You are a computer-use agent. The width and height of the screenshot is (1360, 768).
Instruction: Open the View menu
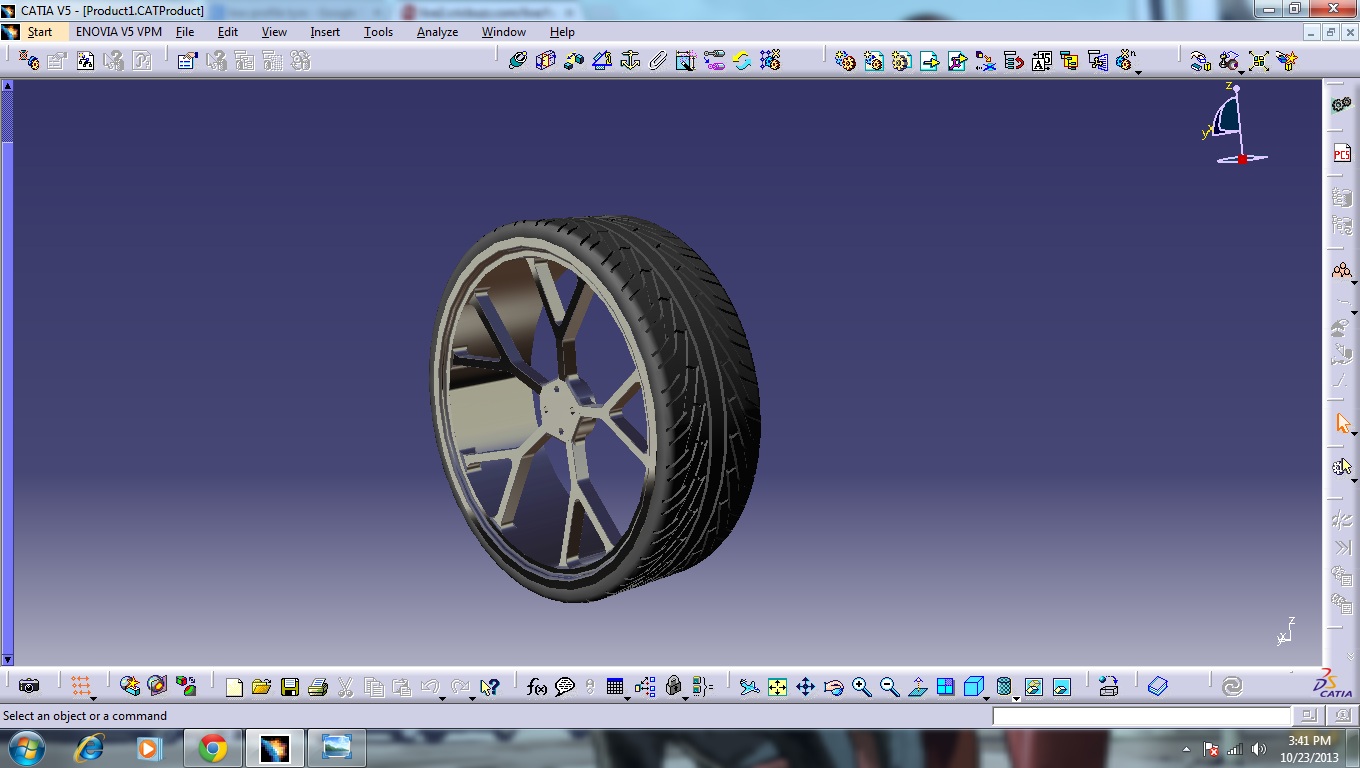click(x=274, y=32)
